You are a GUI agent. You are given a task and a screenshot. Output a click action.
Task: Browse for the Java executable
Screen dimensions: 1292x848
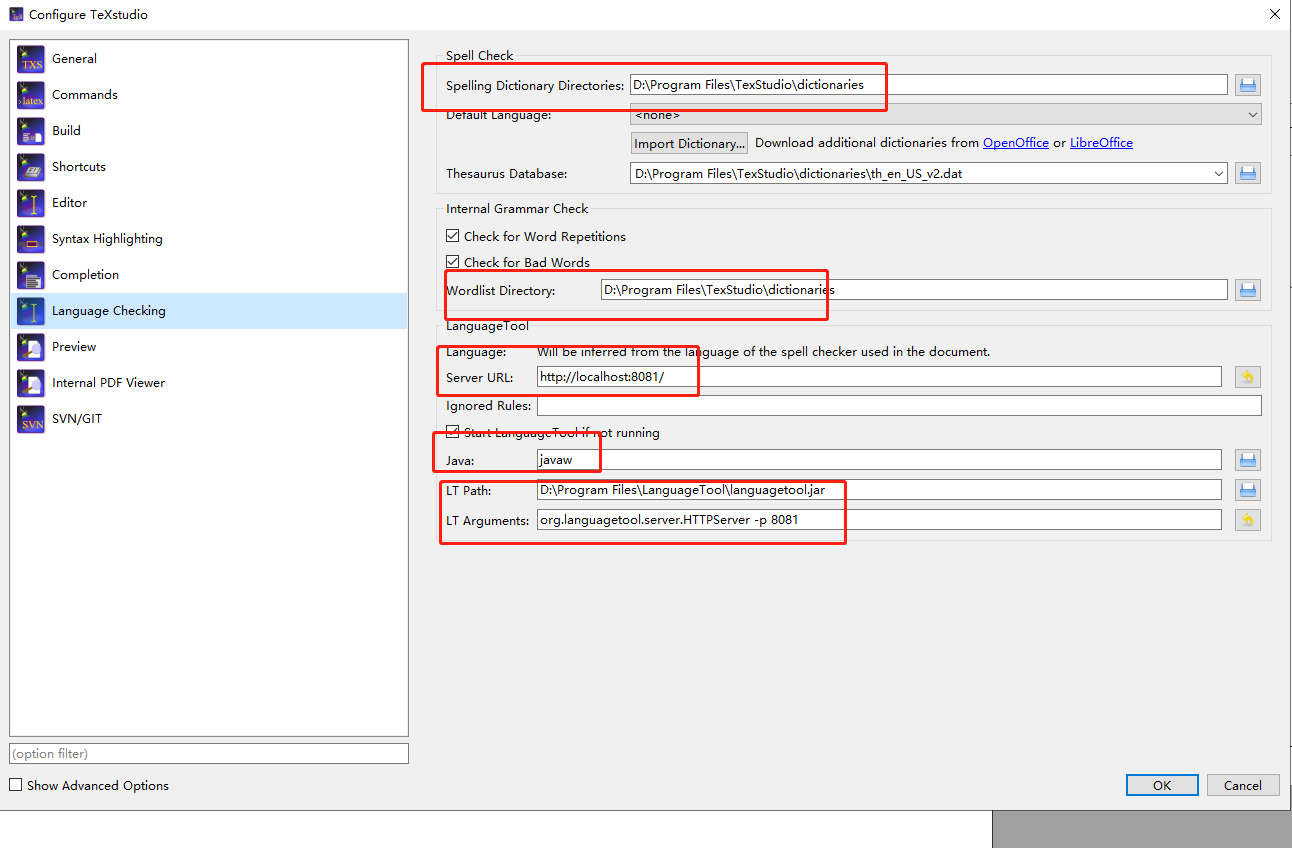(x=1248, y=460)
